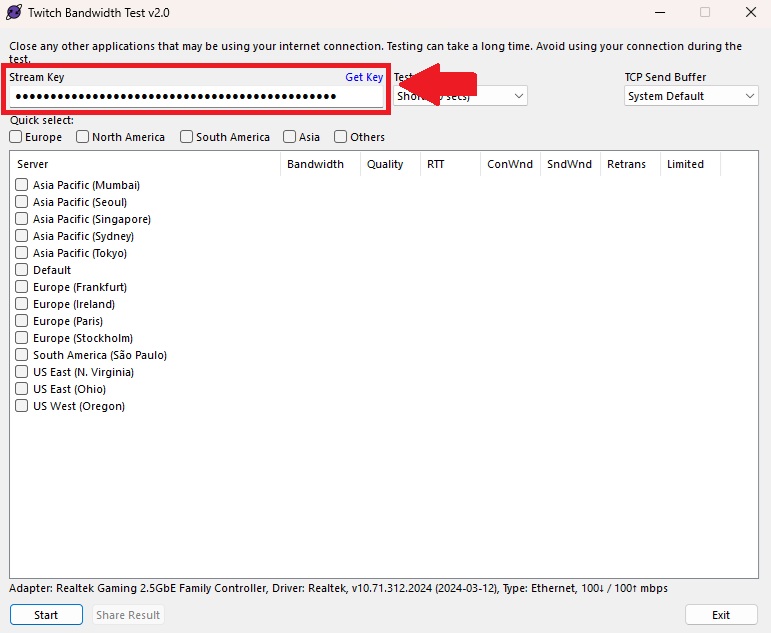This screenshot has width=771, height=633.
Task: Open the TCP Send Buffer dropdown
Action: pyautogui.click(x=691, y=96)
